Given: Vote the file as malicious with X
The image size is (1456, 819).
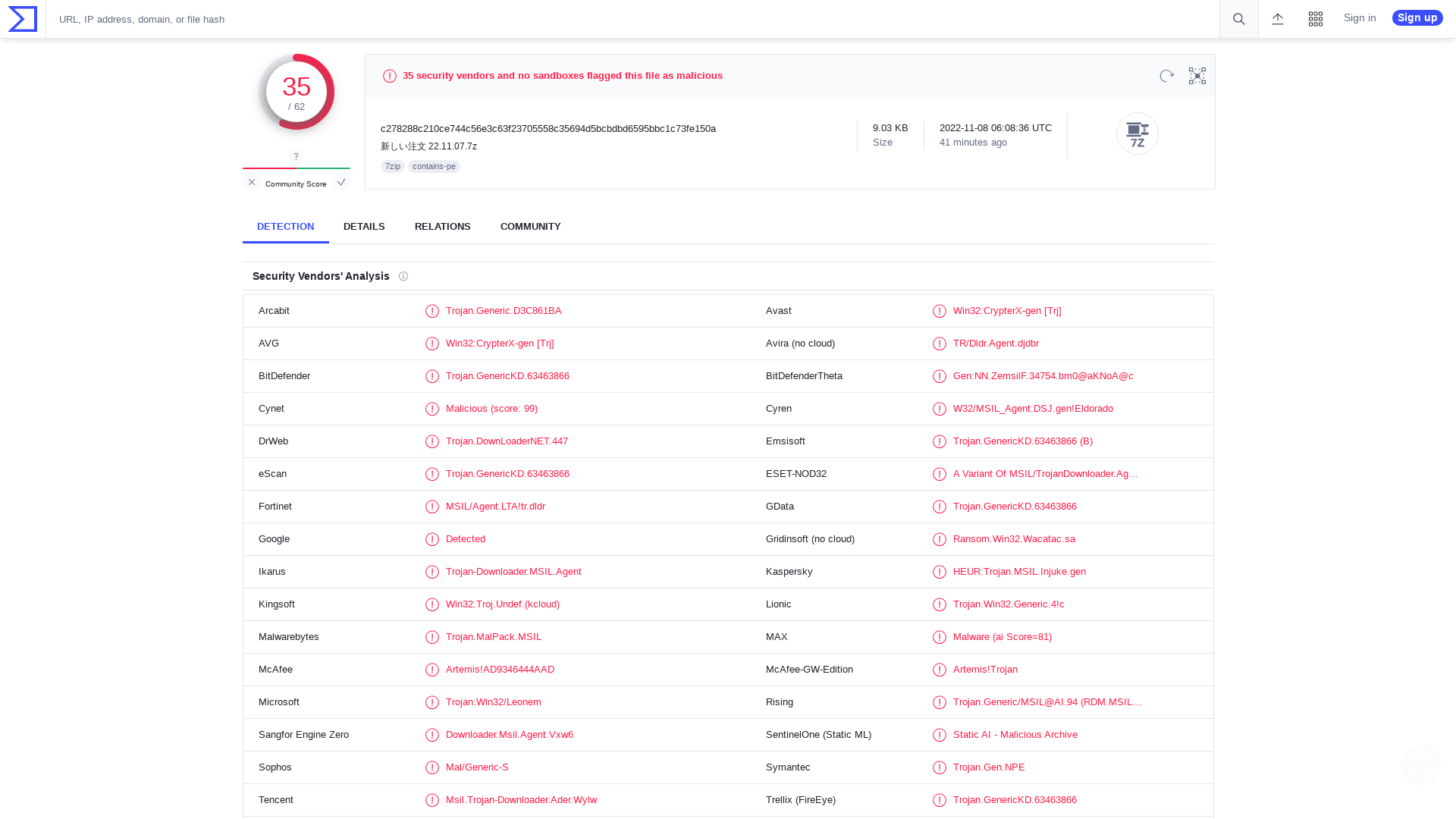Looking at the screenshot, I should 251,182.
